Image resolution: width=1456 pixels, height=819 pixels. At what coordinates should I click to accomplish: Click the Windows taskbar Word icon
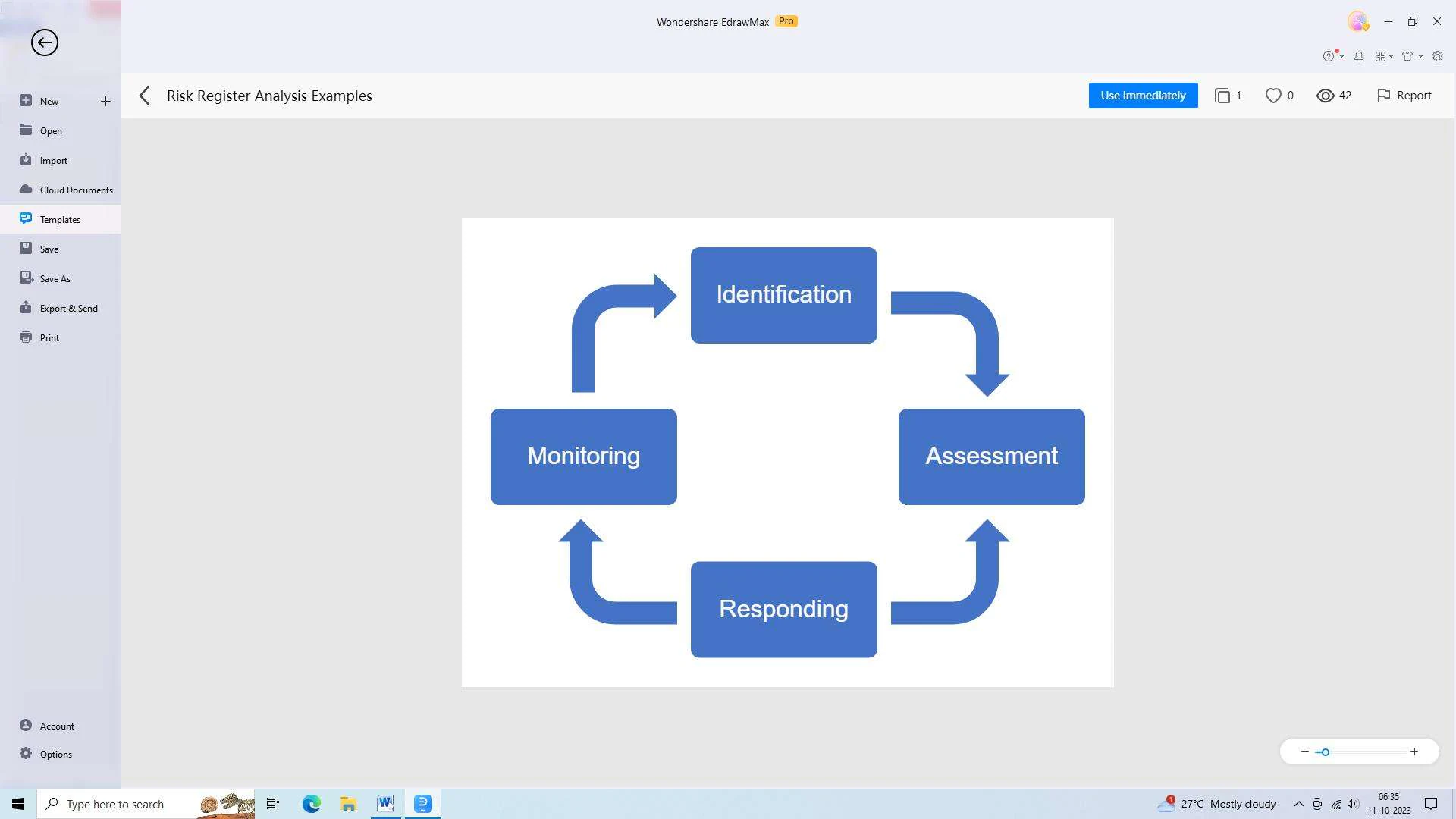tap(385, 803)
